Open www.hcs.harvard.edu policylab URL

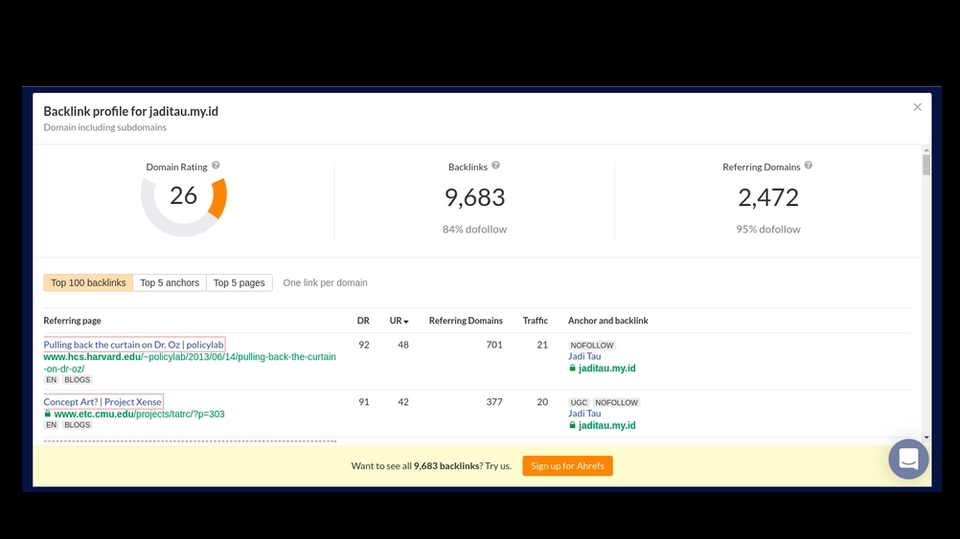click(x=190, y=363)
